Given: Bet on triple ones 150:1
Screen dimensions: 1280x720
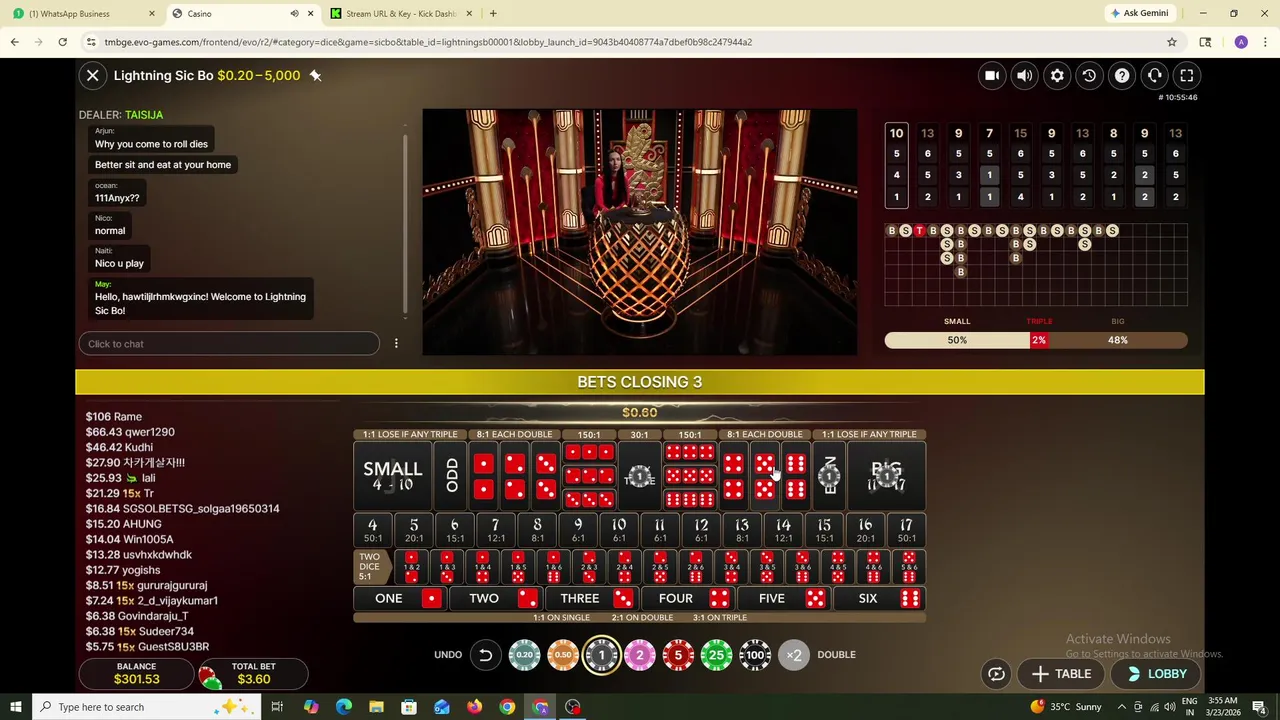Looking at the screenshot, I should (x=589, y=453).
